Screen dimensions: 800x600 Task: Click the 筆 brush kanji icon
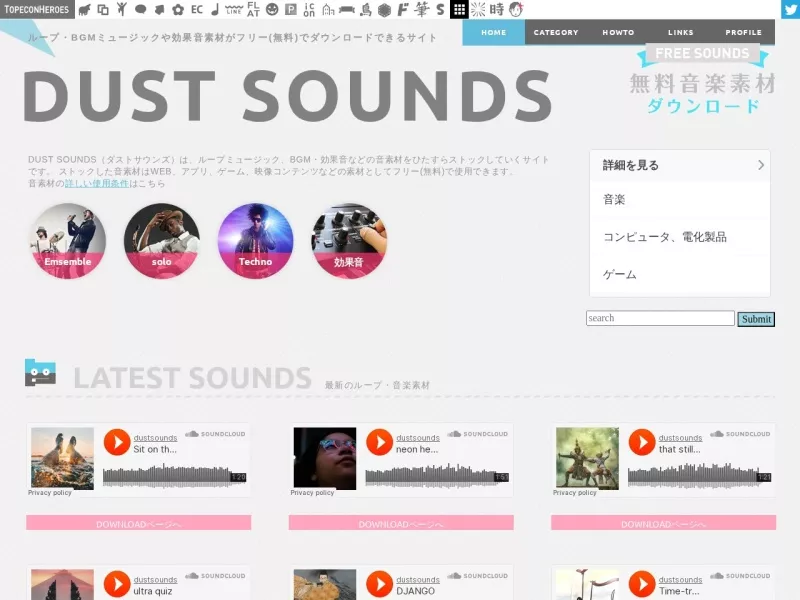421,9
